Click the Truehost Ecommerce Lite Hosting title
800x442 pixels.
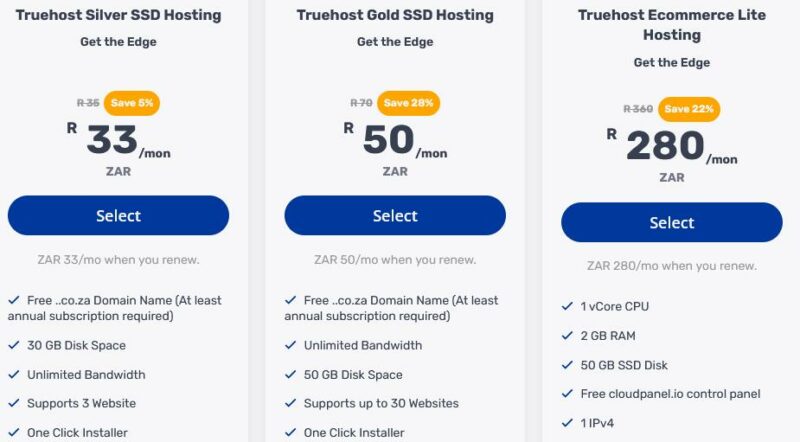[x=671, y=25]
